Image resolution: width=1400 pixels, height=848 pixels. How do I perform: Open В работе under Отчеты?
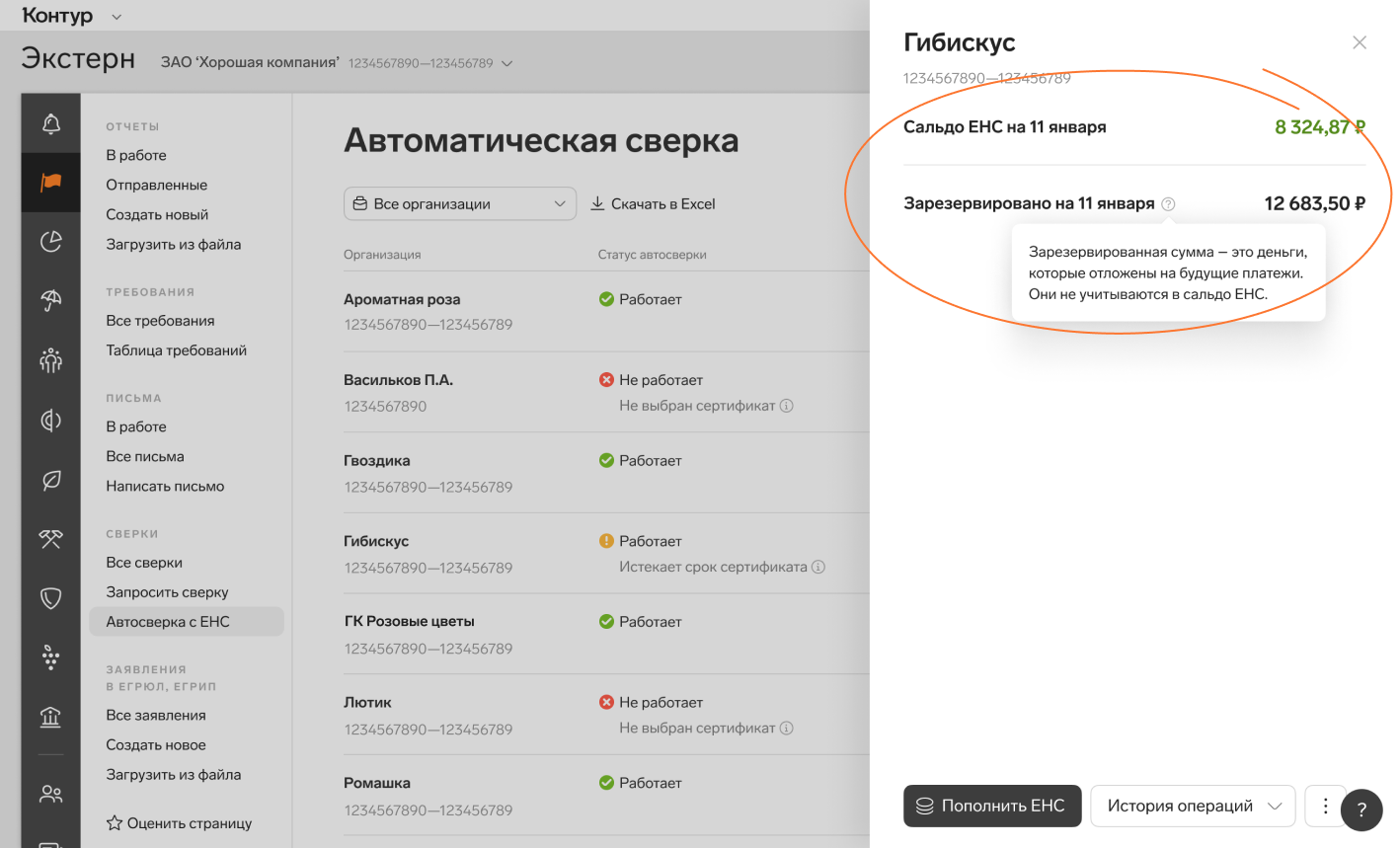tap(136, 155)
